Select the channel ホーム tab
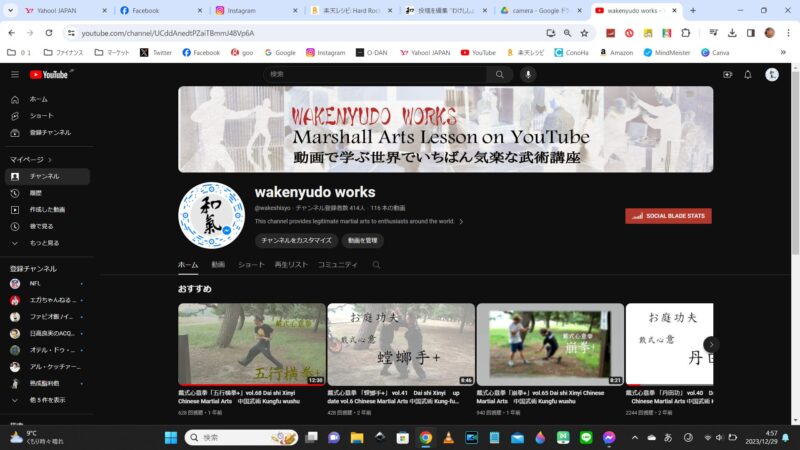800x450 pixels. 188,265
